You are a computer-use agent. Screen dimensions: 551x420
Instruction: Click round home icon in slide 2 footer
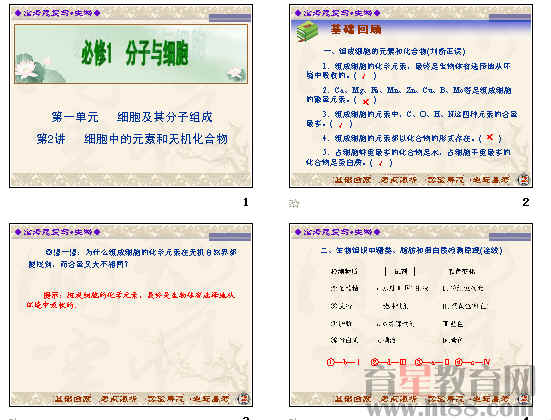tap(524, 180)
